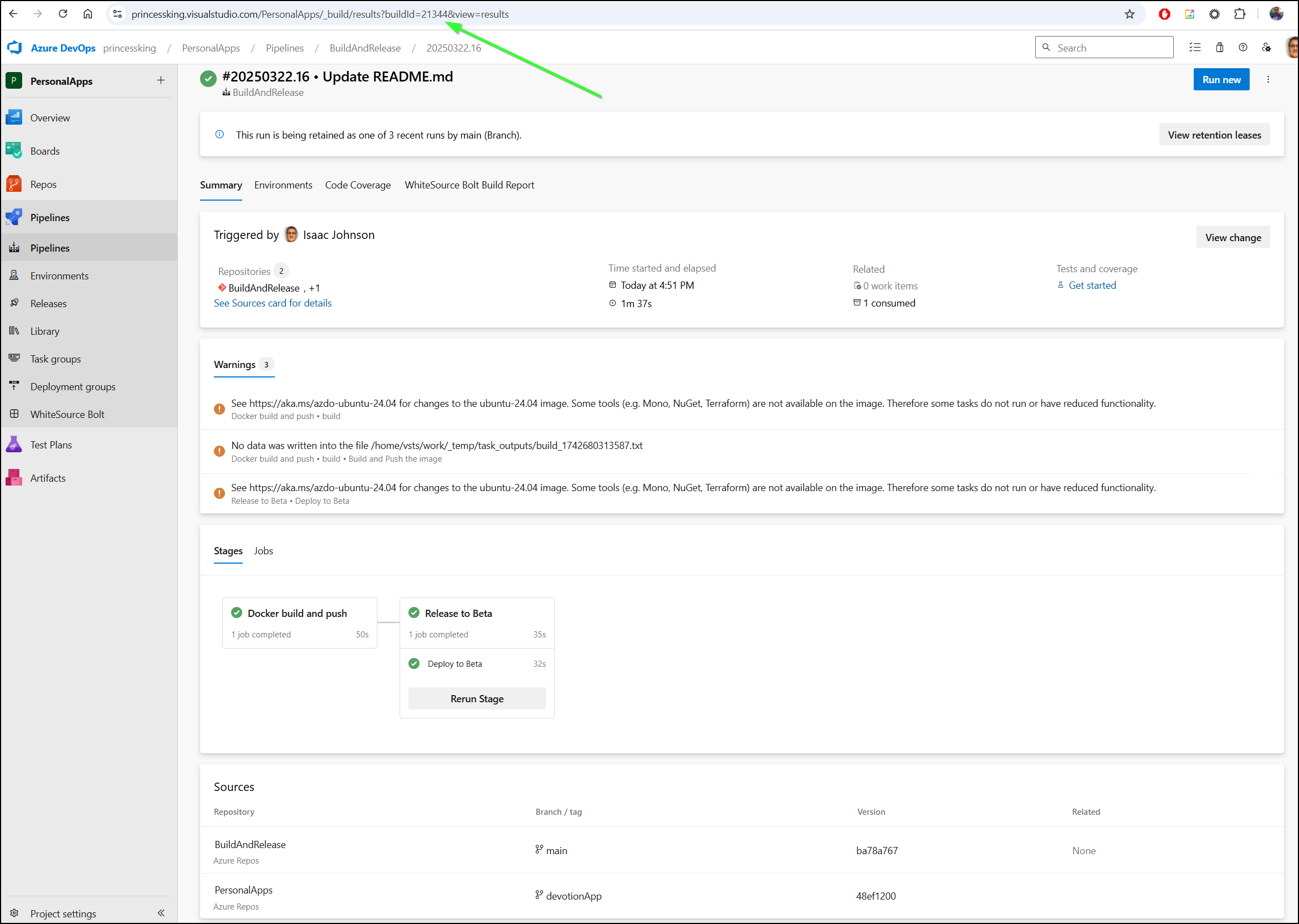The height and width of the screenshot is (924, 1299).
Task: Open Project settings
Action: pos(63,913)
